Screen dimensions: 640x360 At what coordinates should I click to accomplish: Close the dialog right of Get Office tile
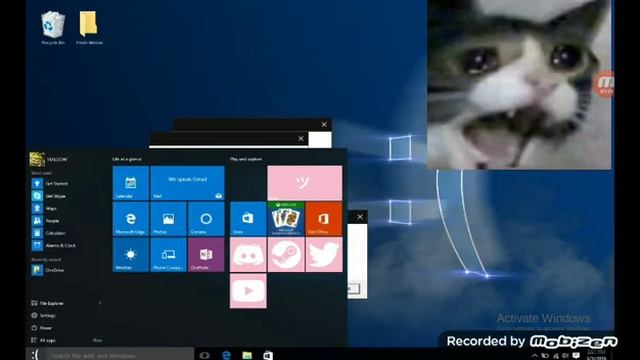(x=360, y=217)
